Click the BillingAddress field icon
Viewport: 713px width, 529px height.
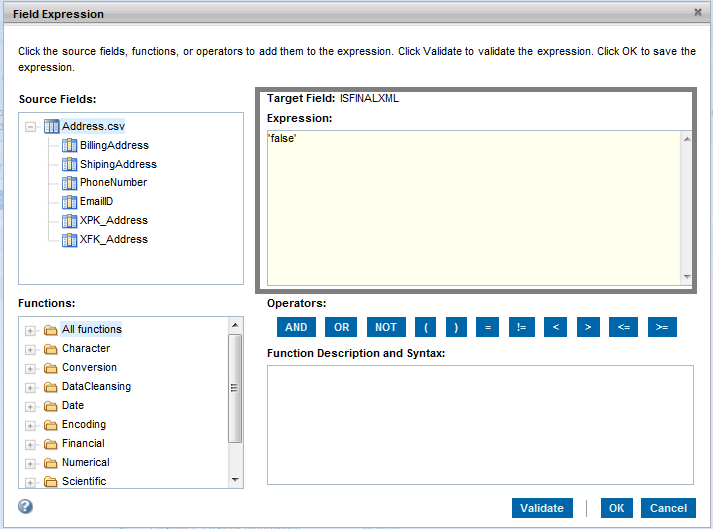click(x=69, y=145)
